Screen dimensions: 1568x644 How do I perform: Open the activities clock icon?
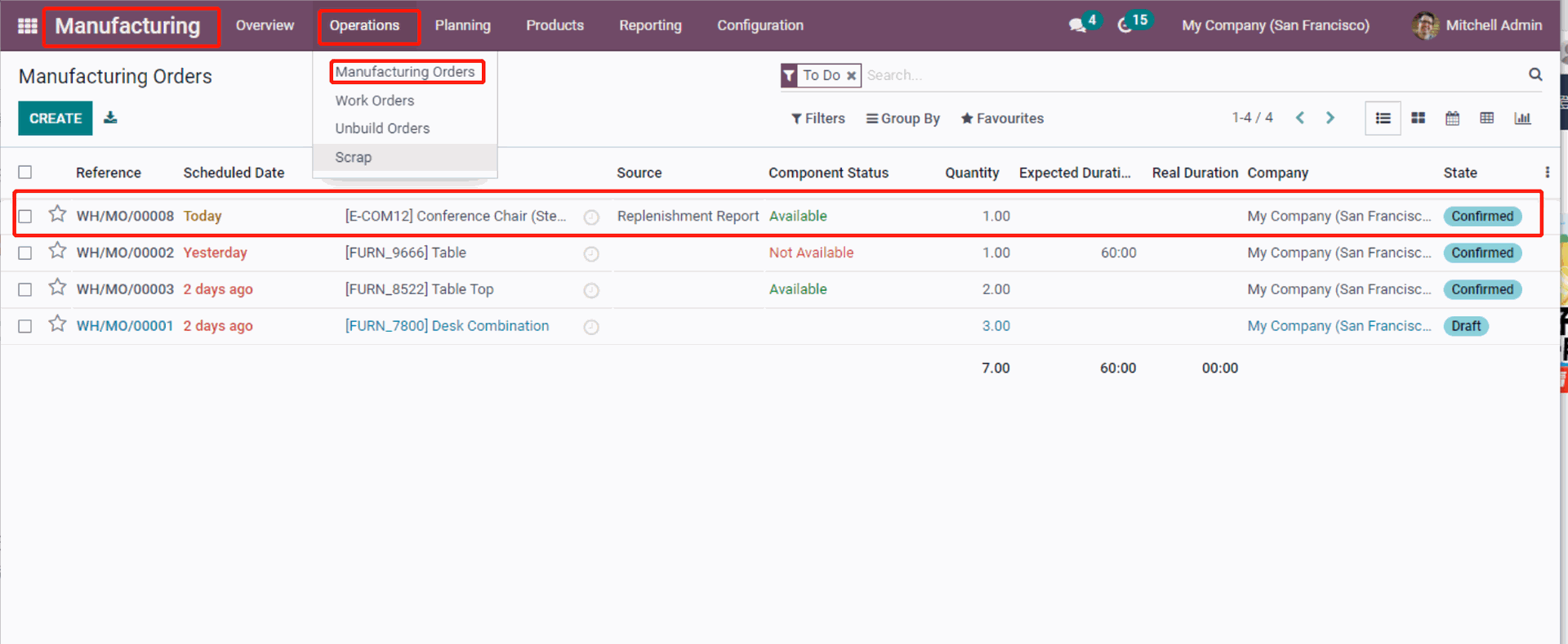(1125, 25)
